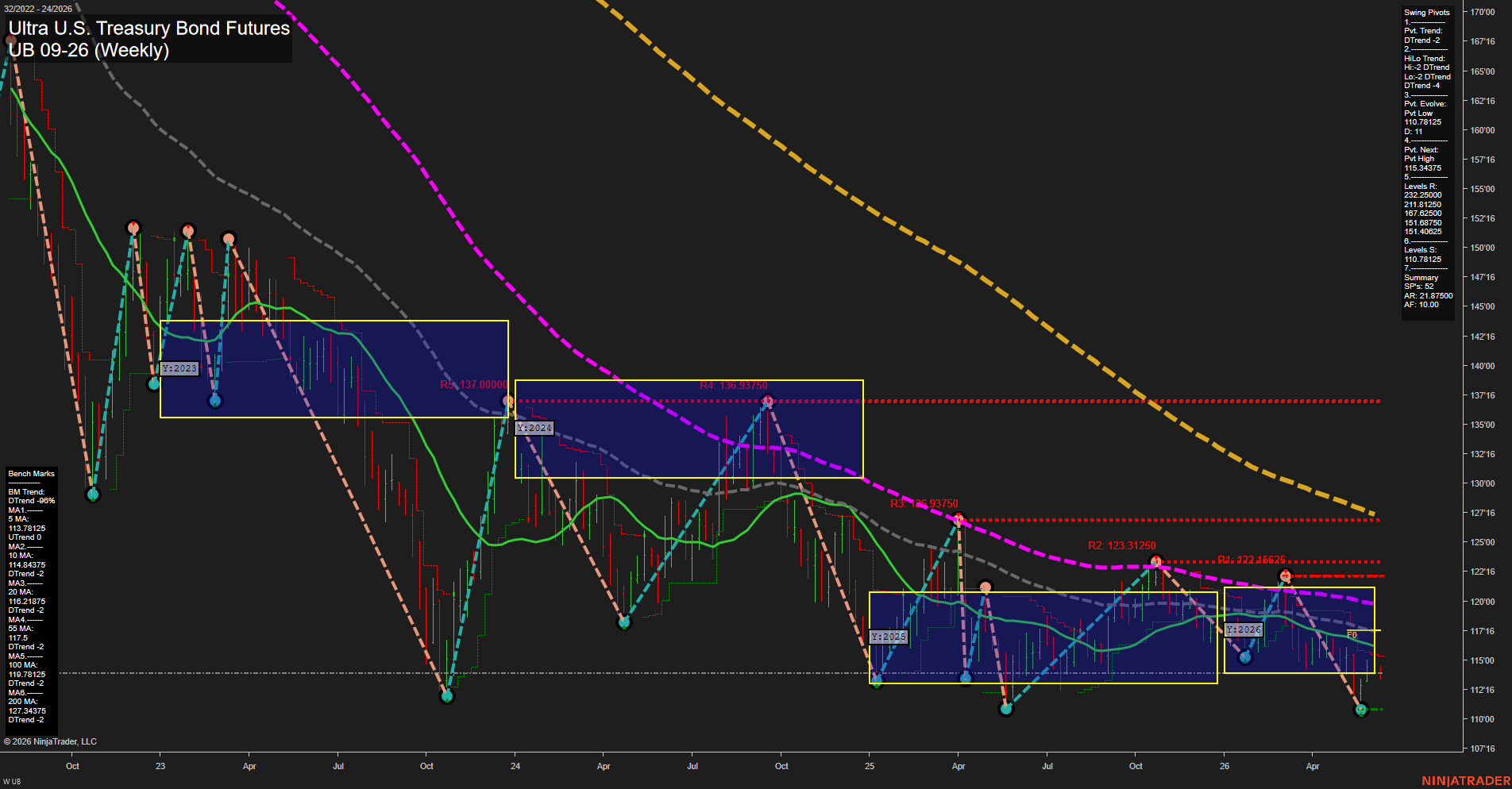The height and width of the screenshot is (789, 1512).
Task: Click the 232.25000 resistance level value
Action: click(x=1422, y=195)
